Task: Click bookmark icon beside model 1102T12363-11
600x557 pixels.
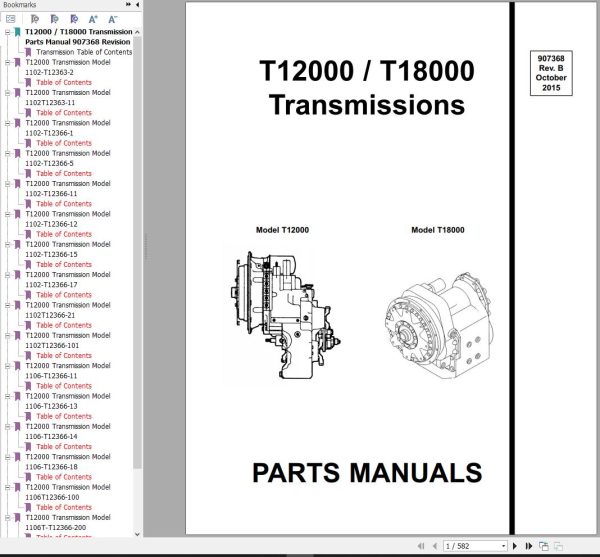Action: (x=18, y=93)
